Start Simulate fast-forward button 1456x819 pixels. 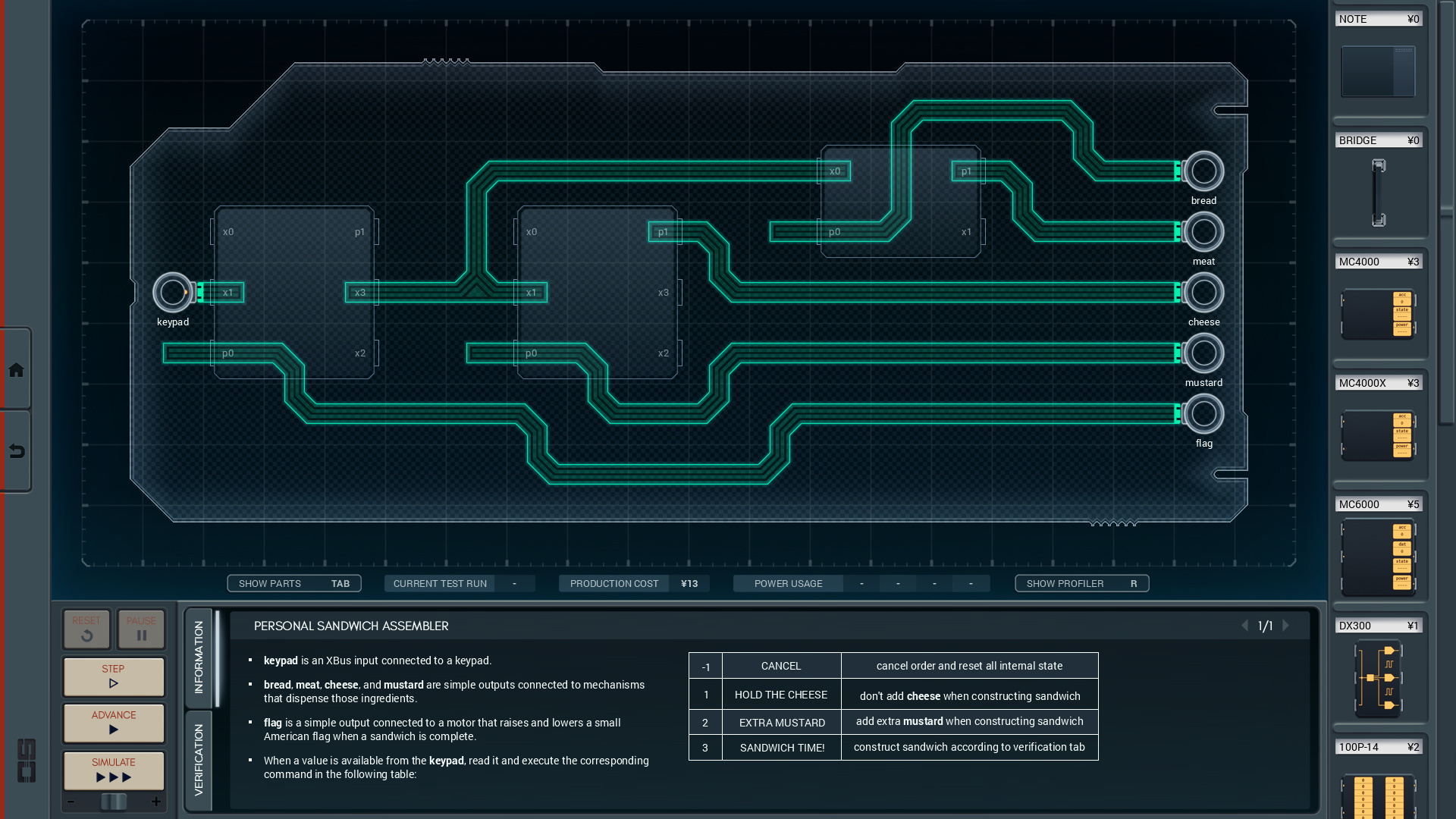pos(114,770)
